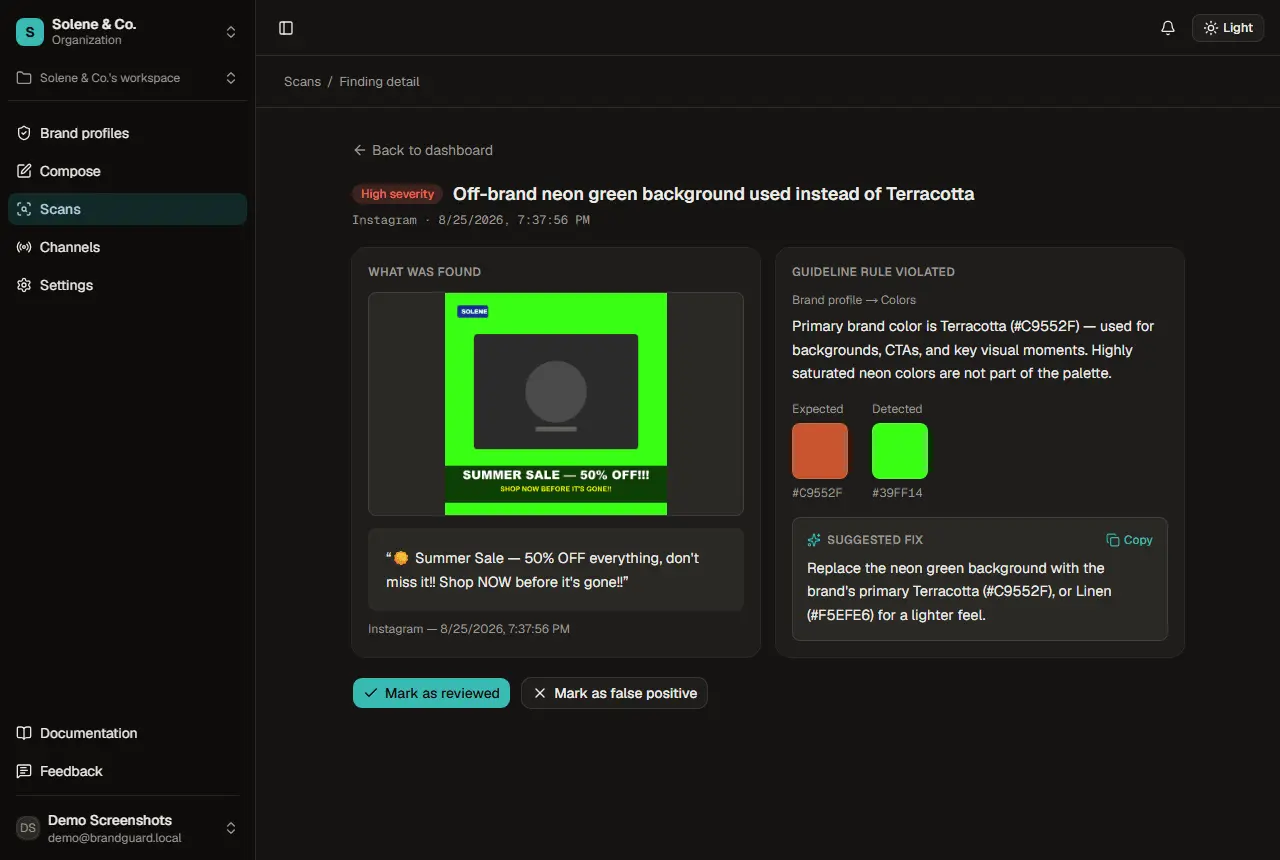Open Settings from the sidebar
Viewport: 1280px width, 860px height.
[127, 285]
